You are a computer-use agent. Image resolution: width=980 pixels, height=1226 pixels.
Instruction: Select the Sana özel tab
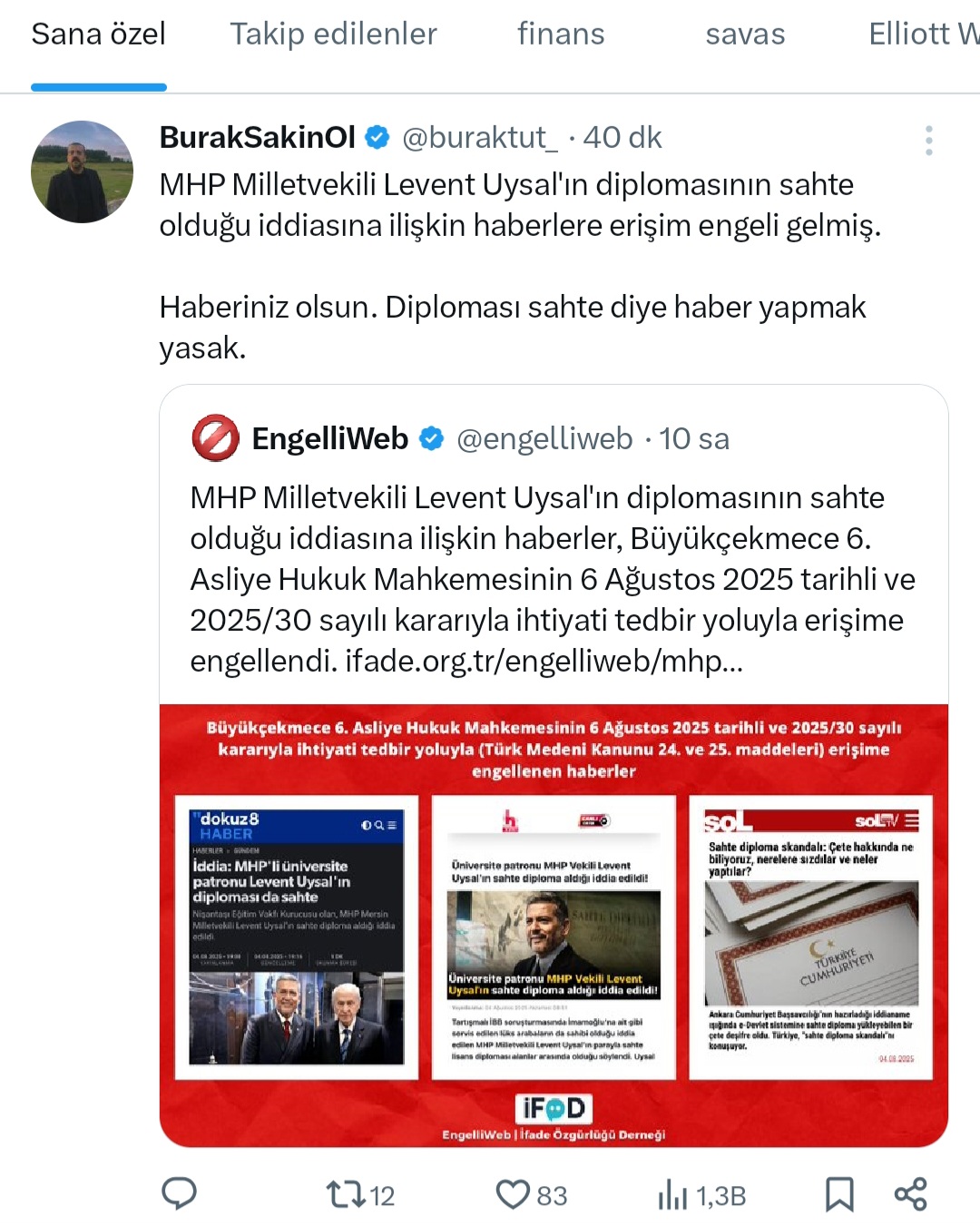(98, 34)
